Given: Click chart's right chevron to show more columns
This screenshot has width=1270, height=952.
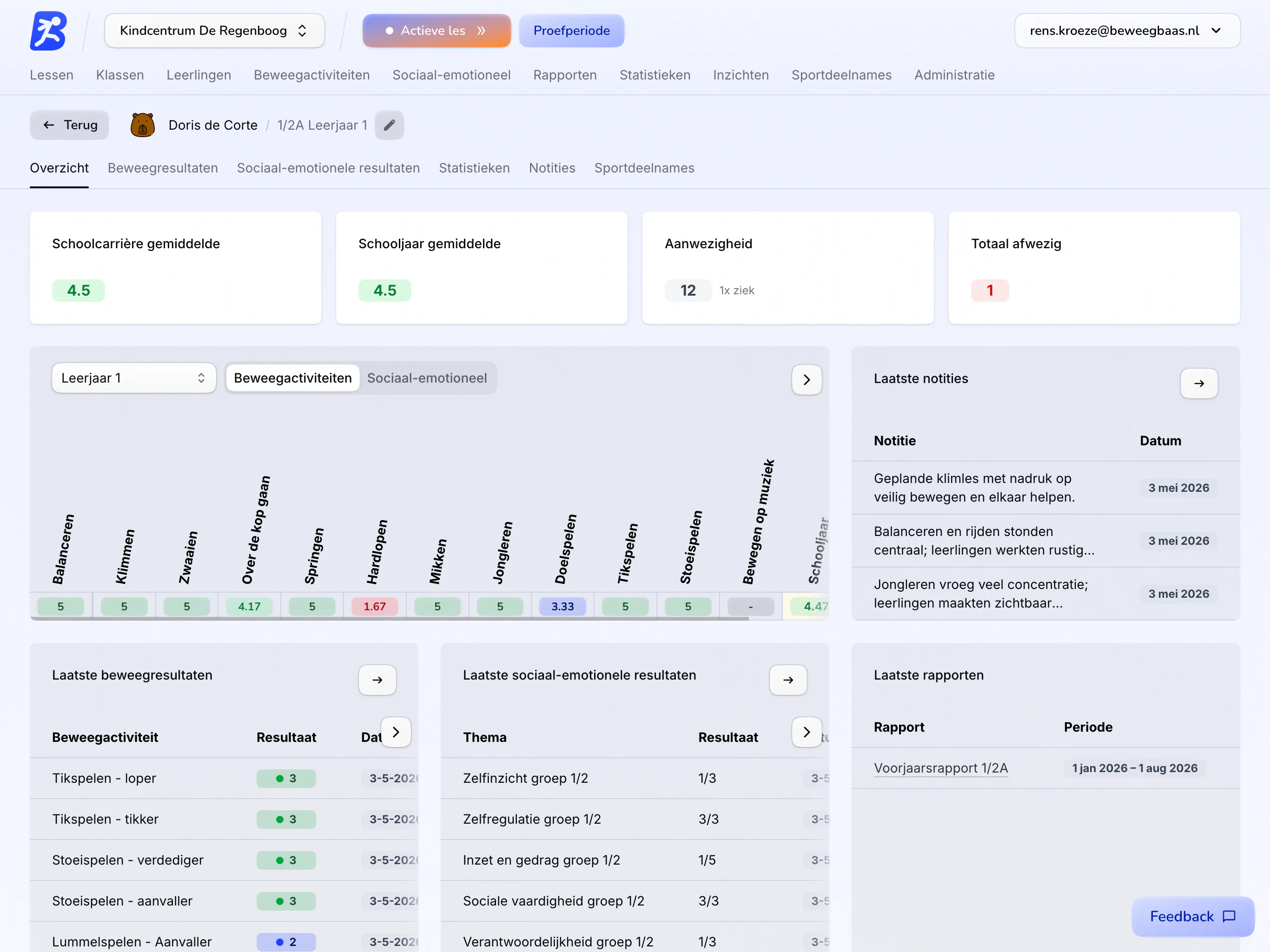Looking at the screenshot, I should pos(807,379).
